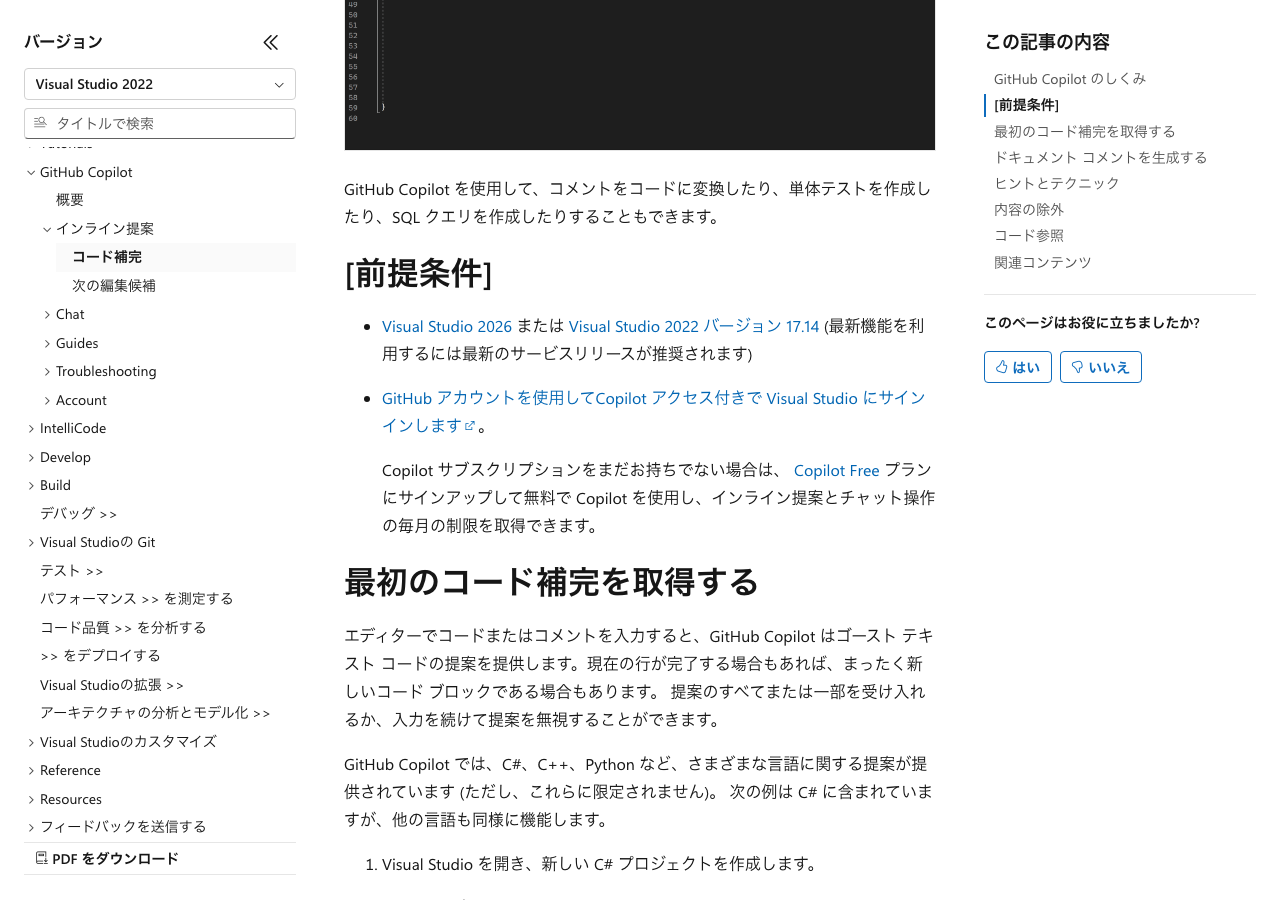Follow the Copilot Free plan link
Viewport: 1280px width, 900px height.
(x=836, y=470)
